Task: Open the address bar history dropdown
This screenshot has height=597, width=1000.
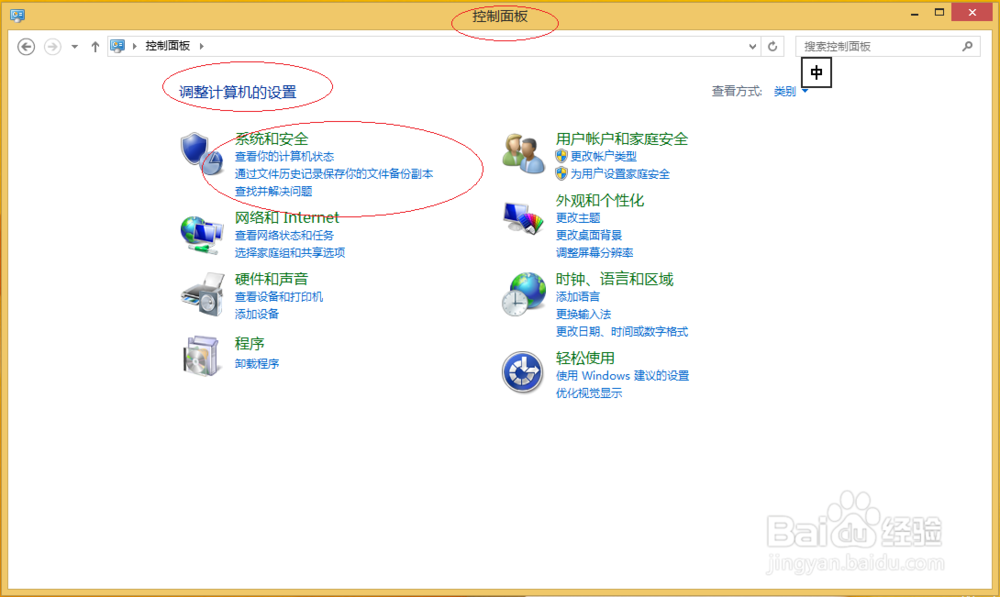Action: point(753,45)
